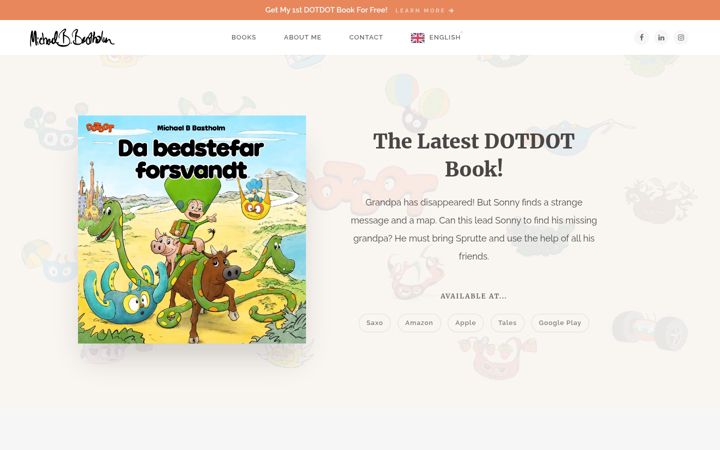Click the Michael B Bastholm signature logo

72,38
